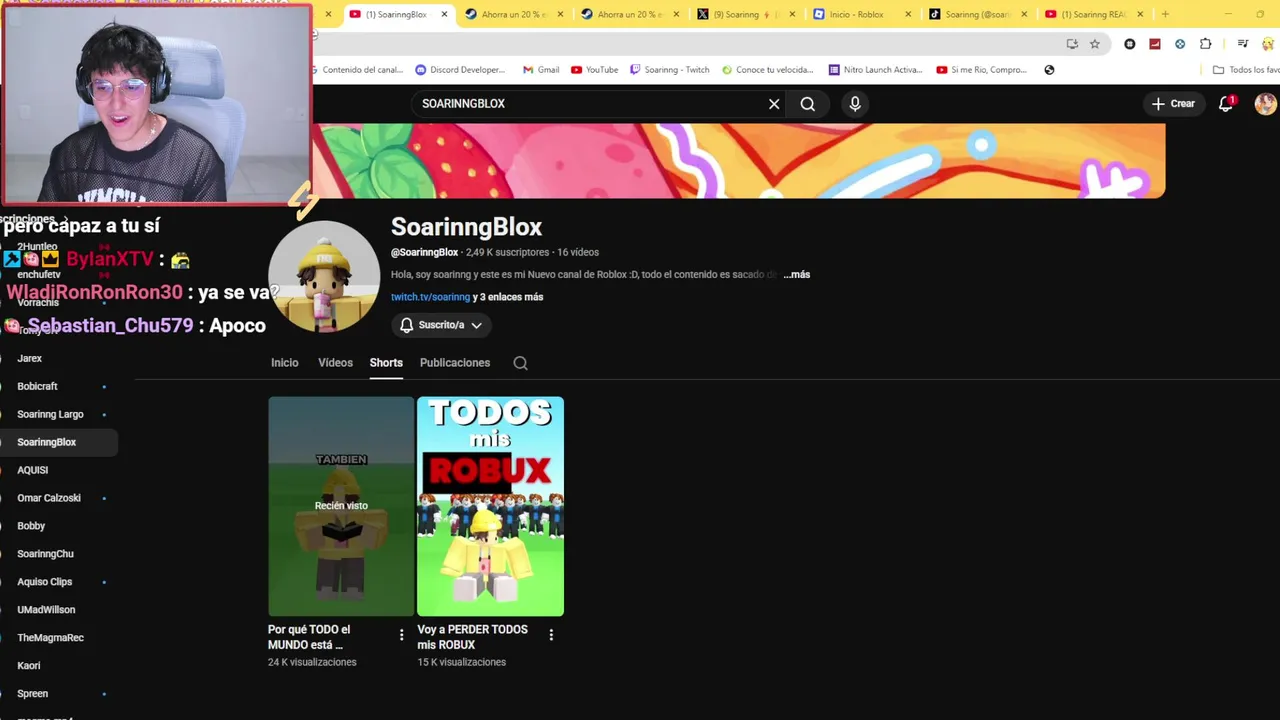Open the Si me Rio, Compro bookmark
Screen dimensions: 1280x720
point(982,70)
